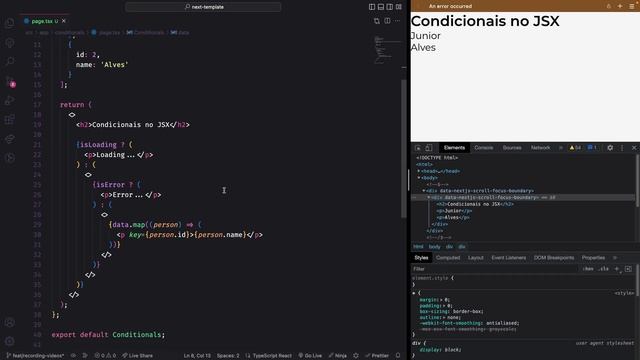The width and height of the screenshot is (640, 360).
Task: Open the editor More Actions ellipsis
Action: coord(397,21)
